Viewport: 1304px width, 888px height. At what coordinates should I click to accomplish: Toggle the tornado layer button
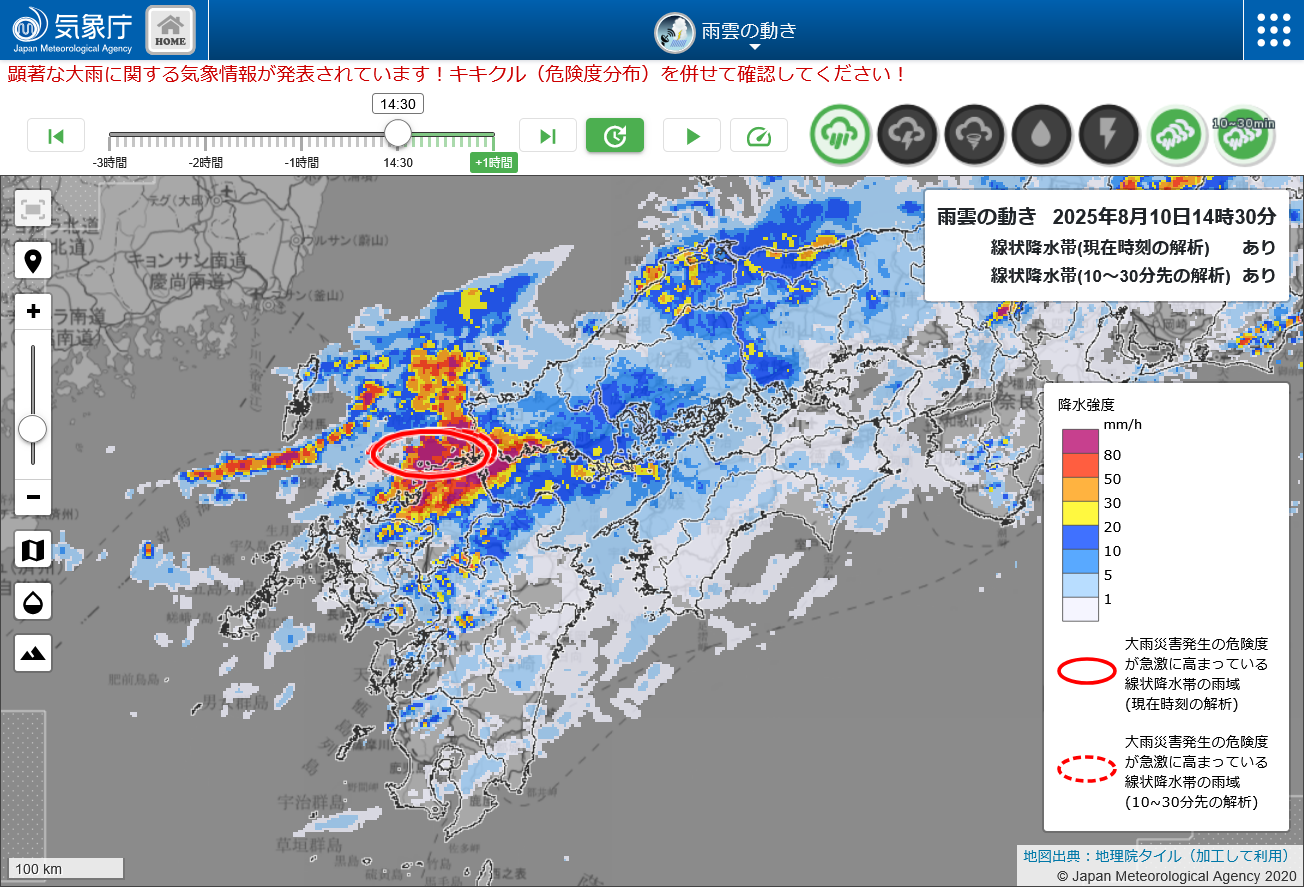[974, 134]
